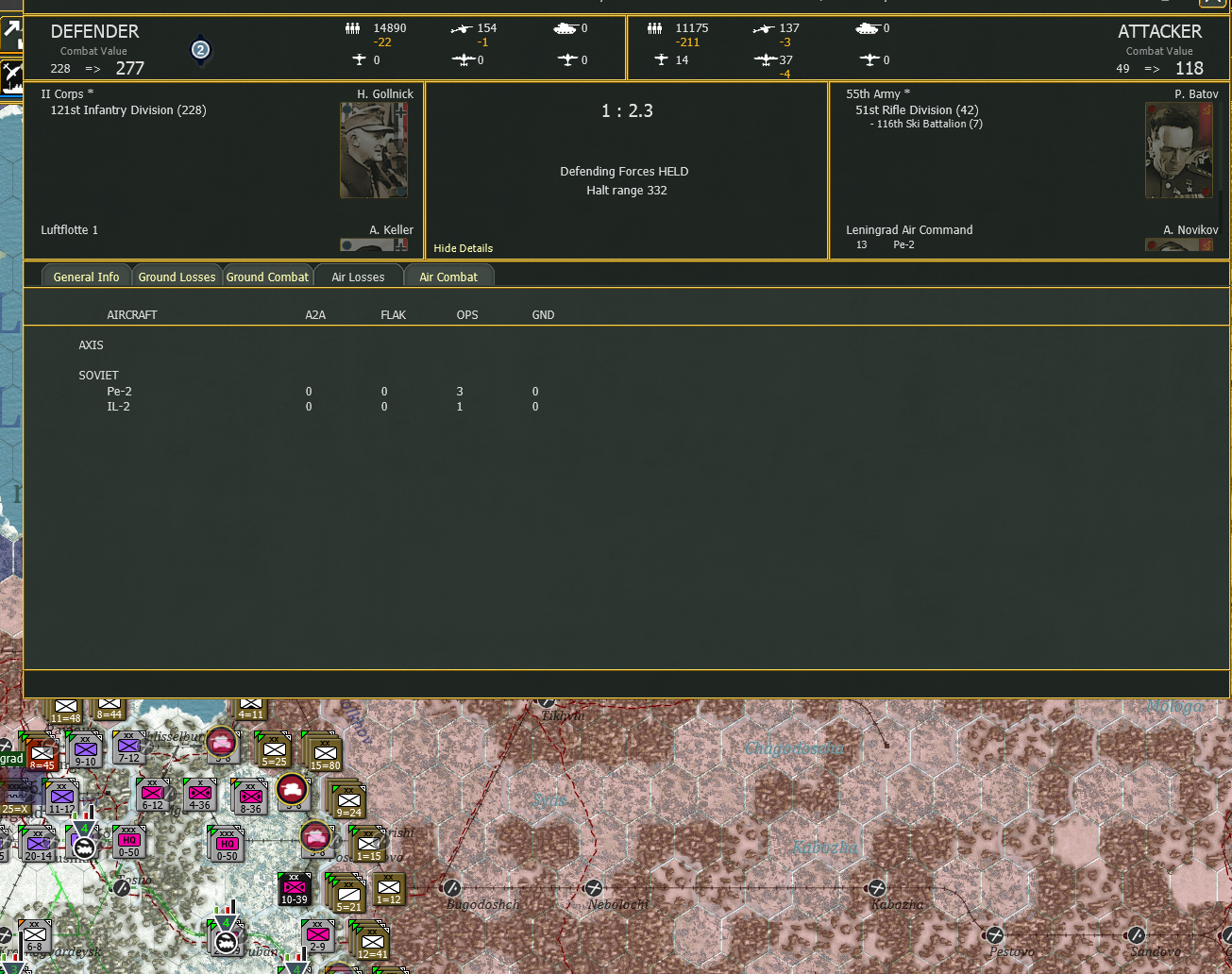Screen dimensions: 1232x974
Task: Click the attacker fighter aircraft icon beside 14
Action: (661, 59)
